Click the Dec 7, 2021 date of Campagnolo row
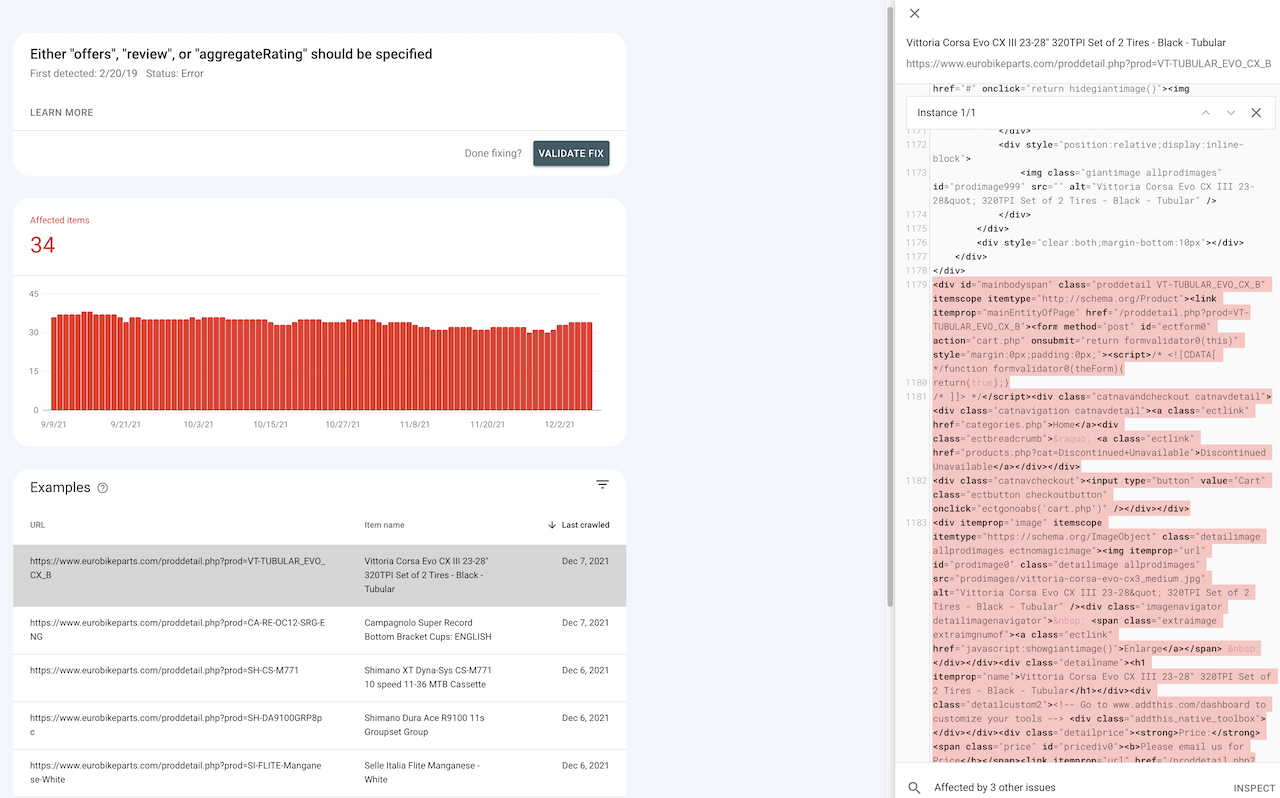This screenshot has width=1280, height=798. click(585, 623)
